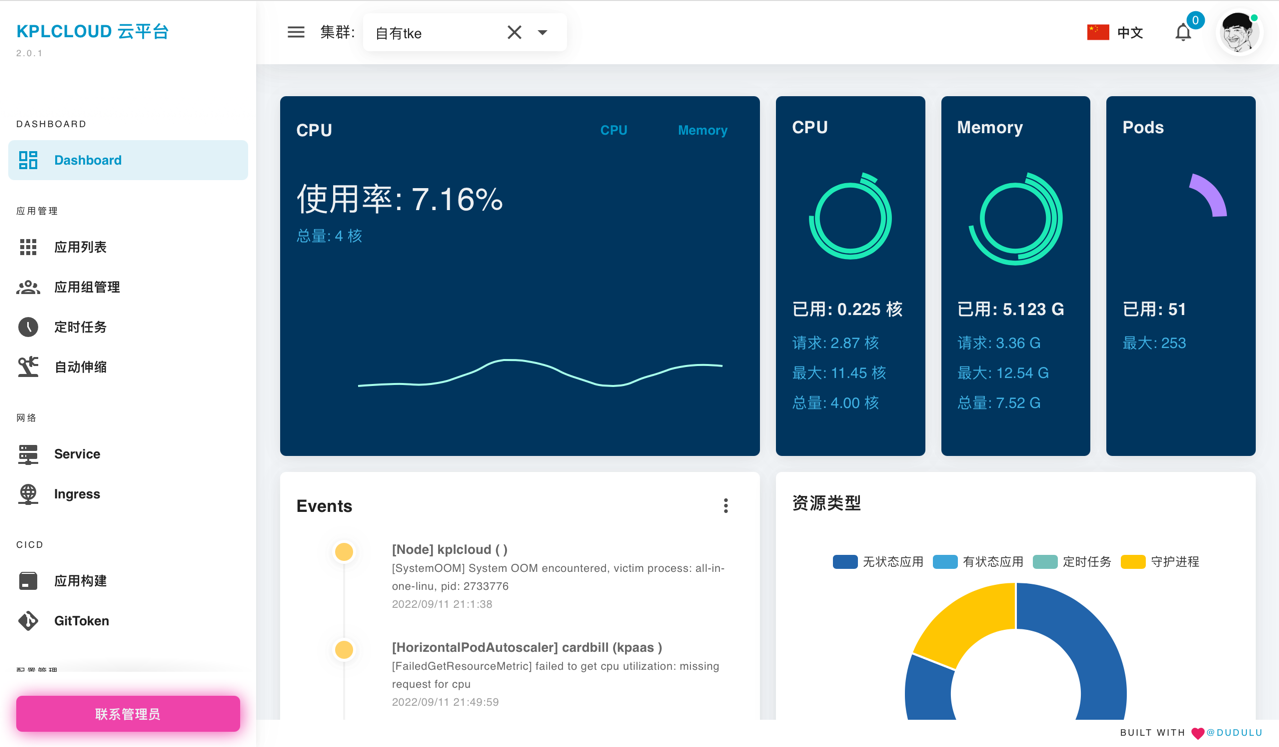Switch chart to Memory tab

(703, 130)
